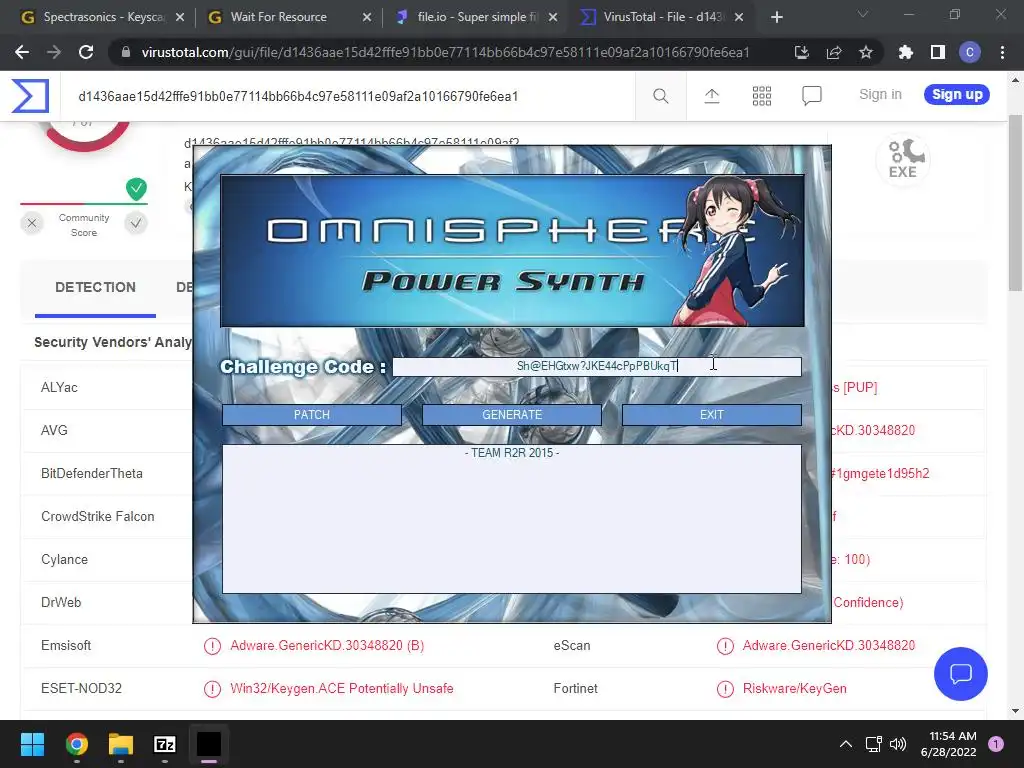Open the blue chat bubble widget
Image resolution: width=1024 pixels, height=768 pixels.
pos(961,673)
